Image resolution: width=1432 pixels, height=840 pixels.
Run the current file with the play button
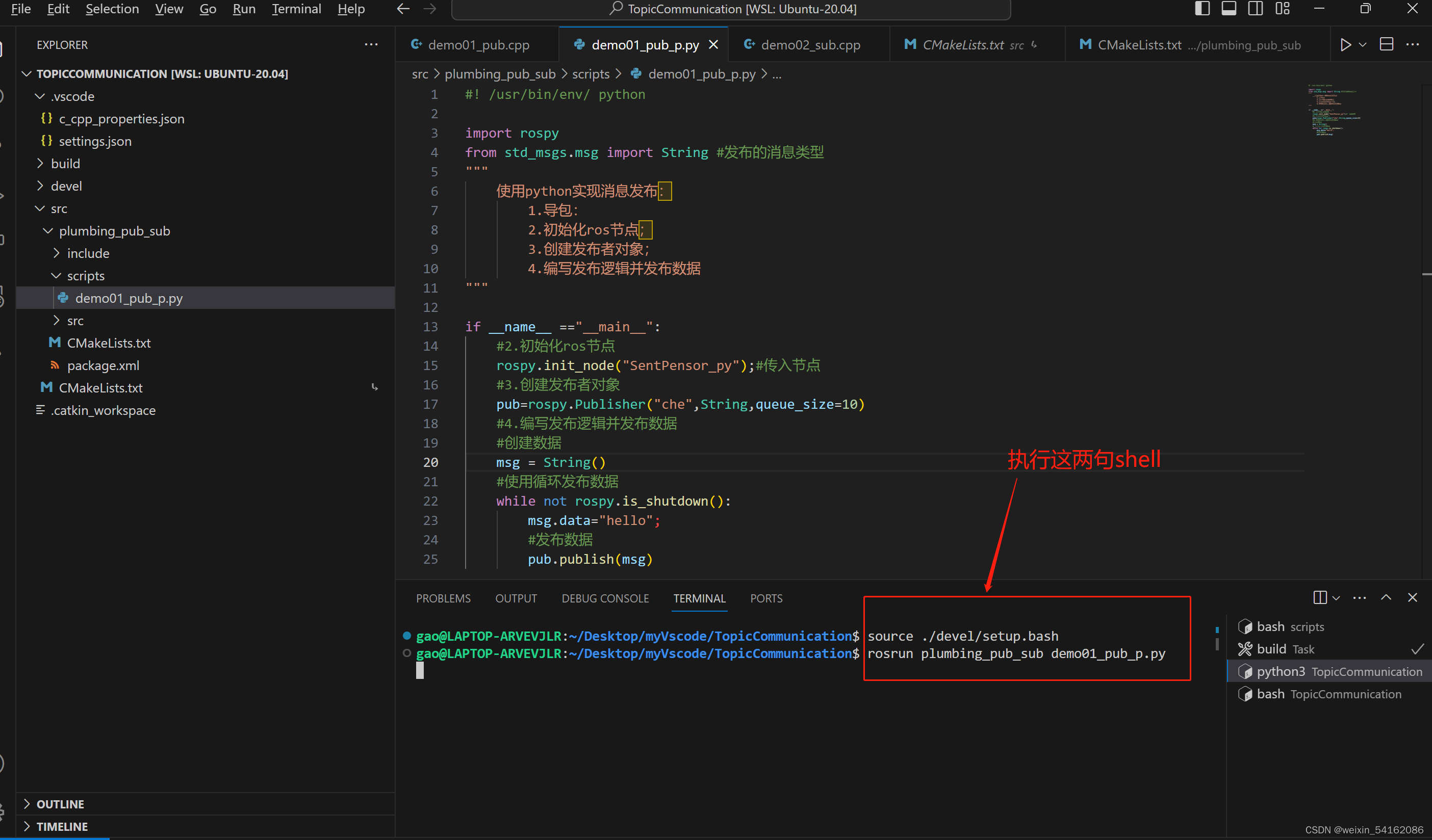point(1346,44)
